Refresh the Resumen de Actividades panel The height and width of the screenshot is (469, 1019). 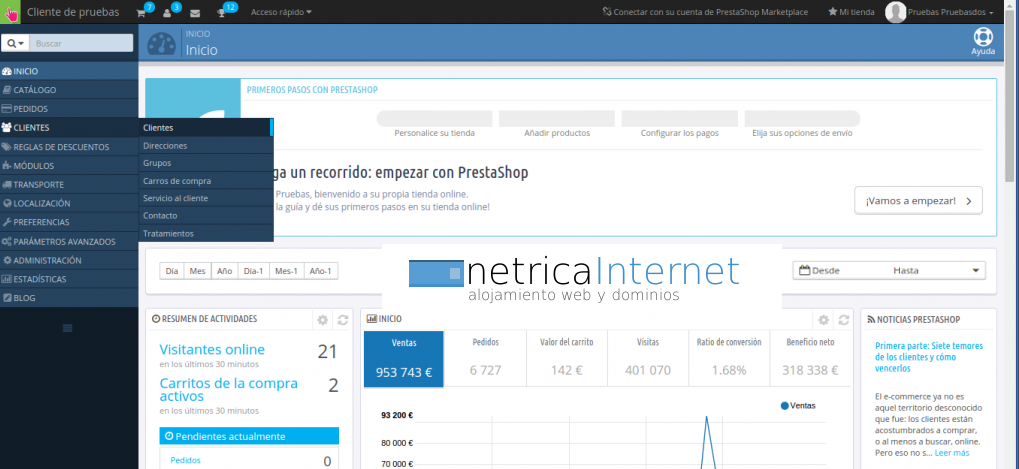coord(343,320)
